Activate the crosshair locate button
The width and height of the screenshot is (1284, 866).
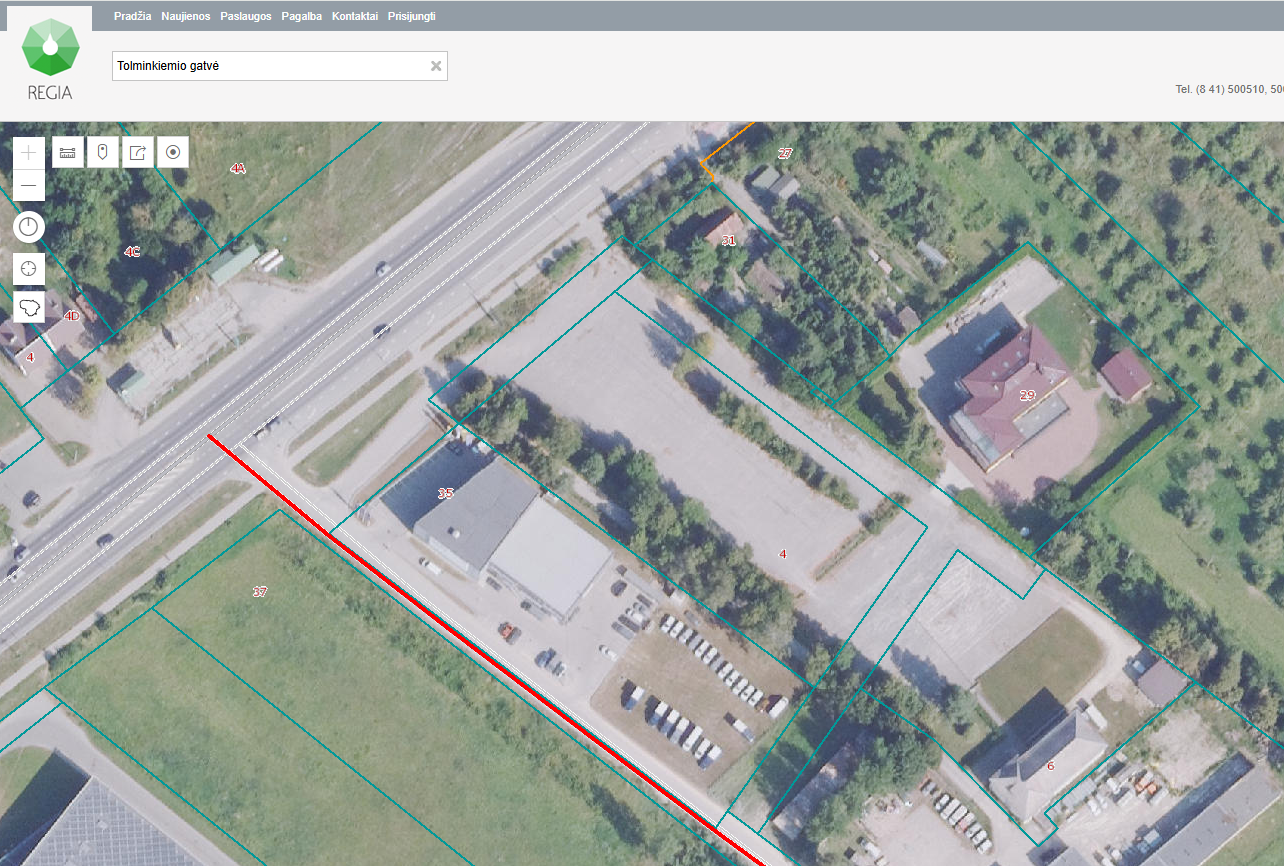29,268
